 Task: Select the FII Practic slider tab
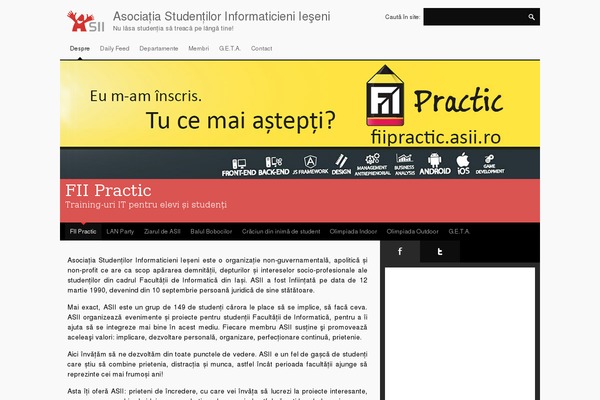[83, 232]
